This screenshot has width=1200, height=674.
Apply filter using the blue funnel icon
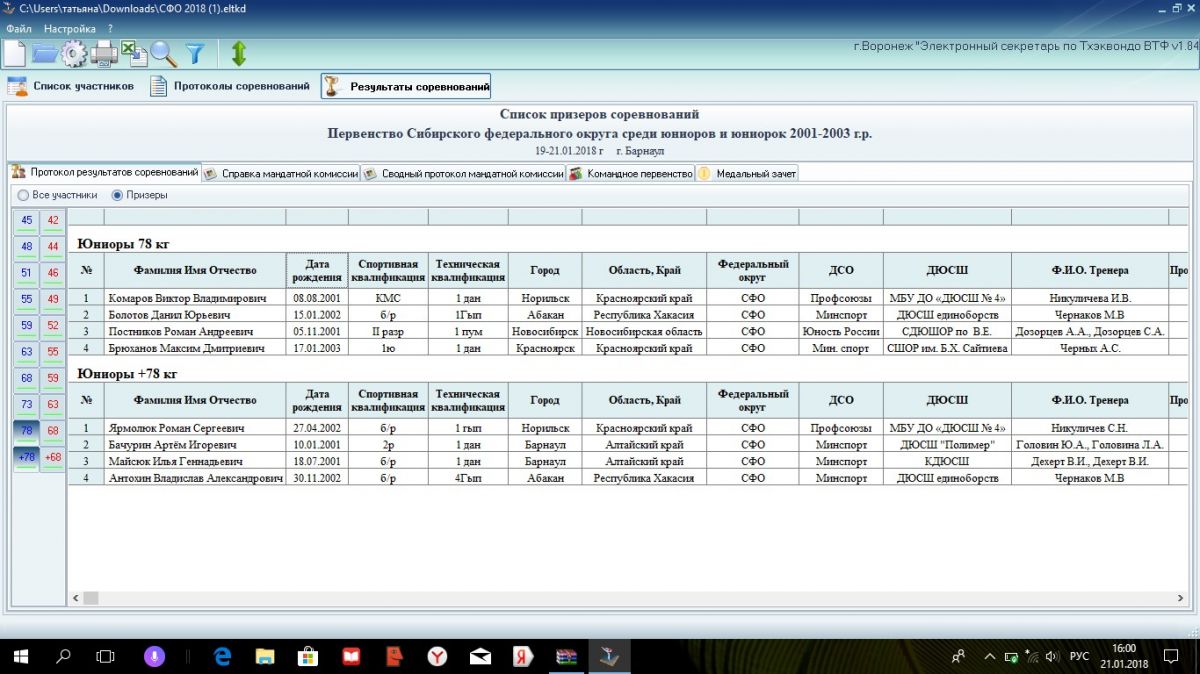coord(195,54)
